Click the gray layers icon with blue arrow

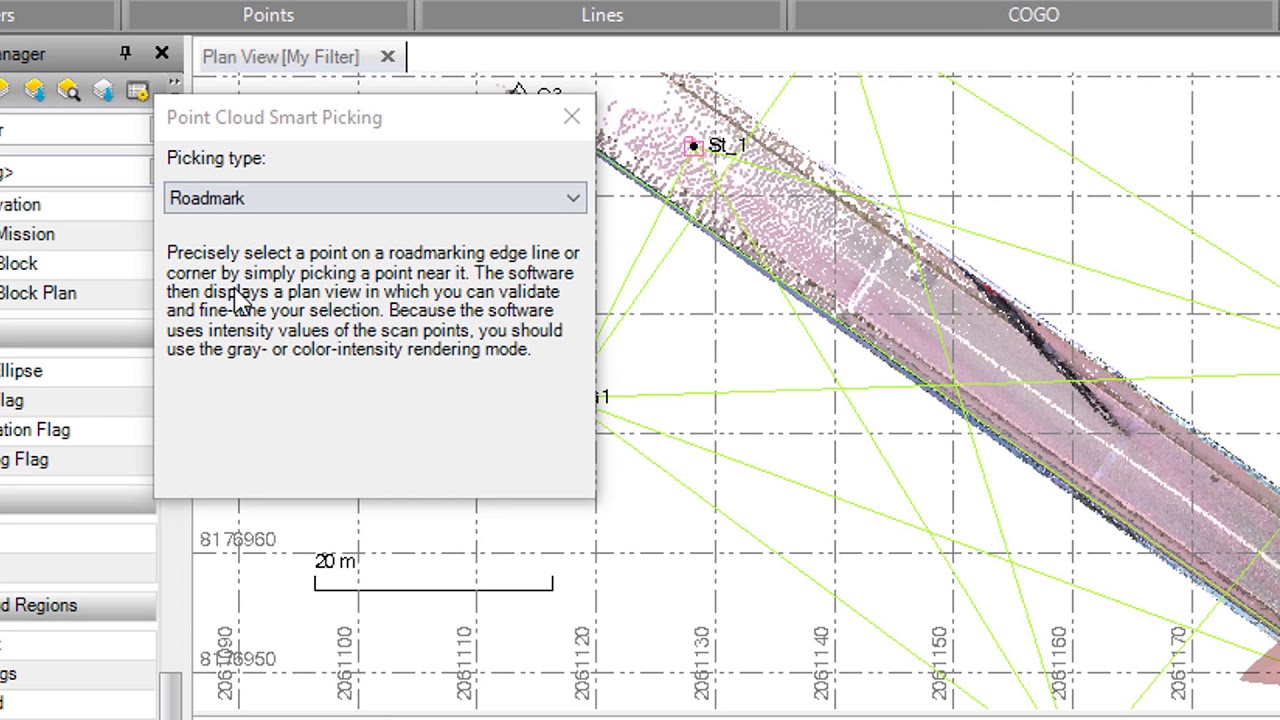103,91
